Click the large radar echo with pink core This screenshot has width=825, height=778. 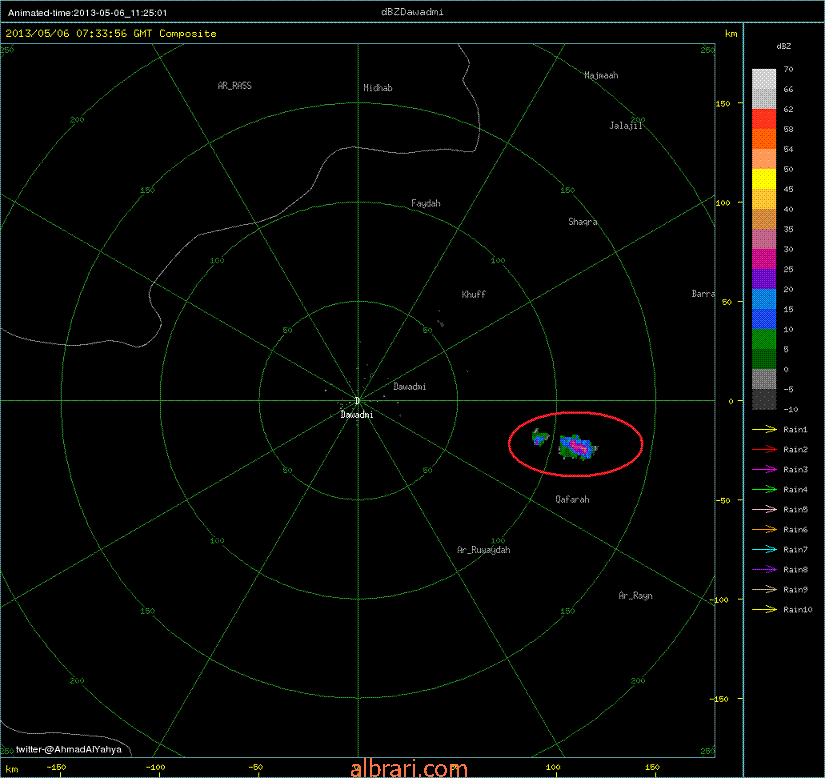pyautogui.click(x=578, y=447)
